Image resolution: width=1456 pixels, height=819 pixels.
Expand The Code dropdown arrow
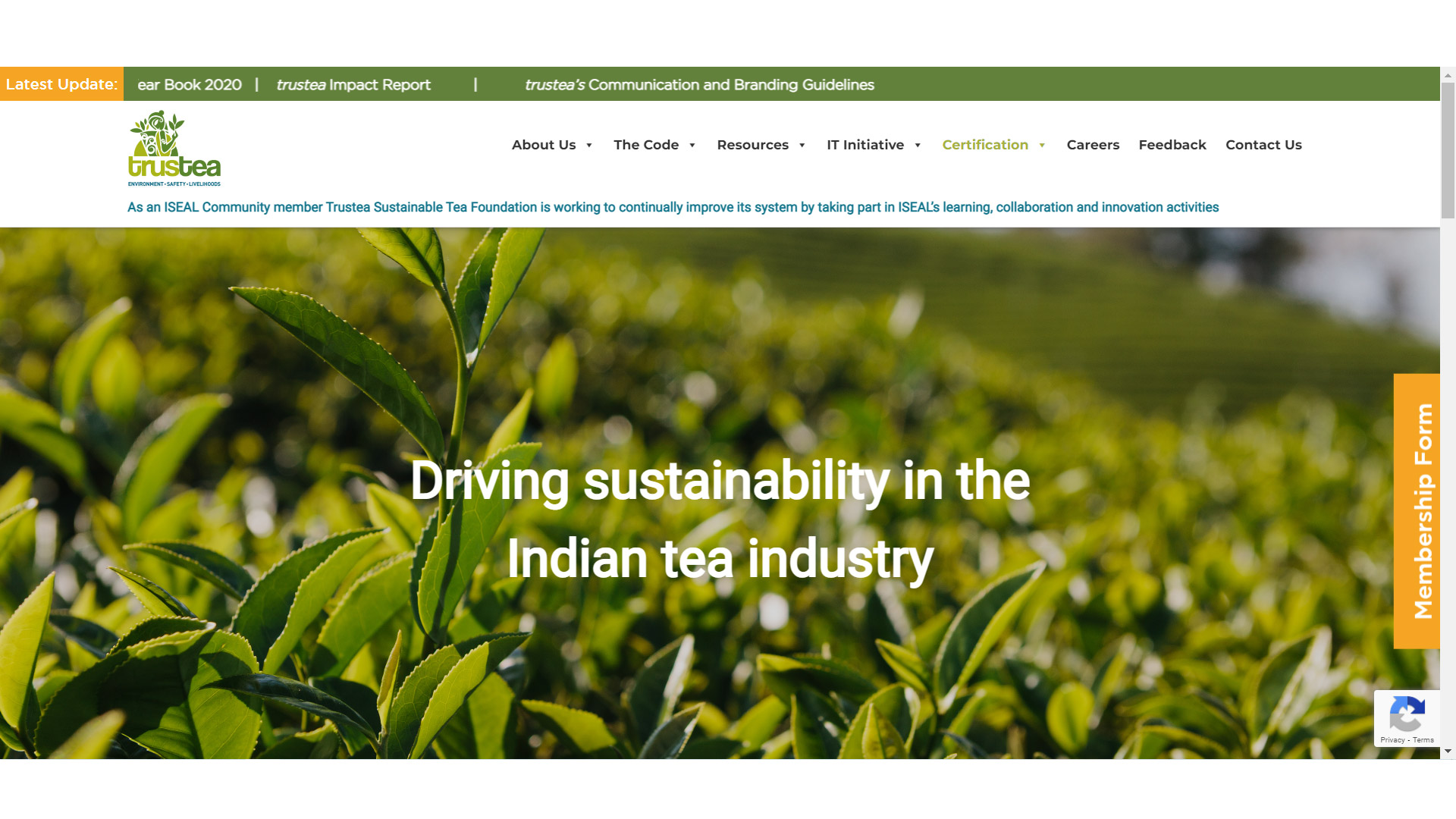pos(692,145)
